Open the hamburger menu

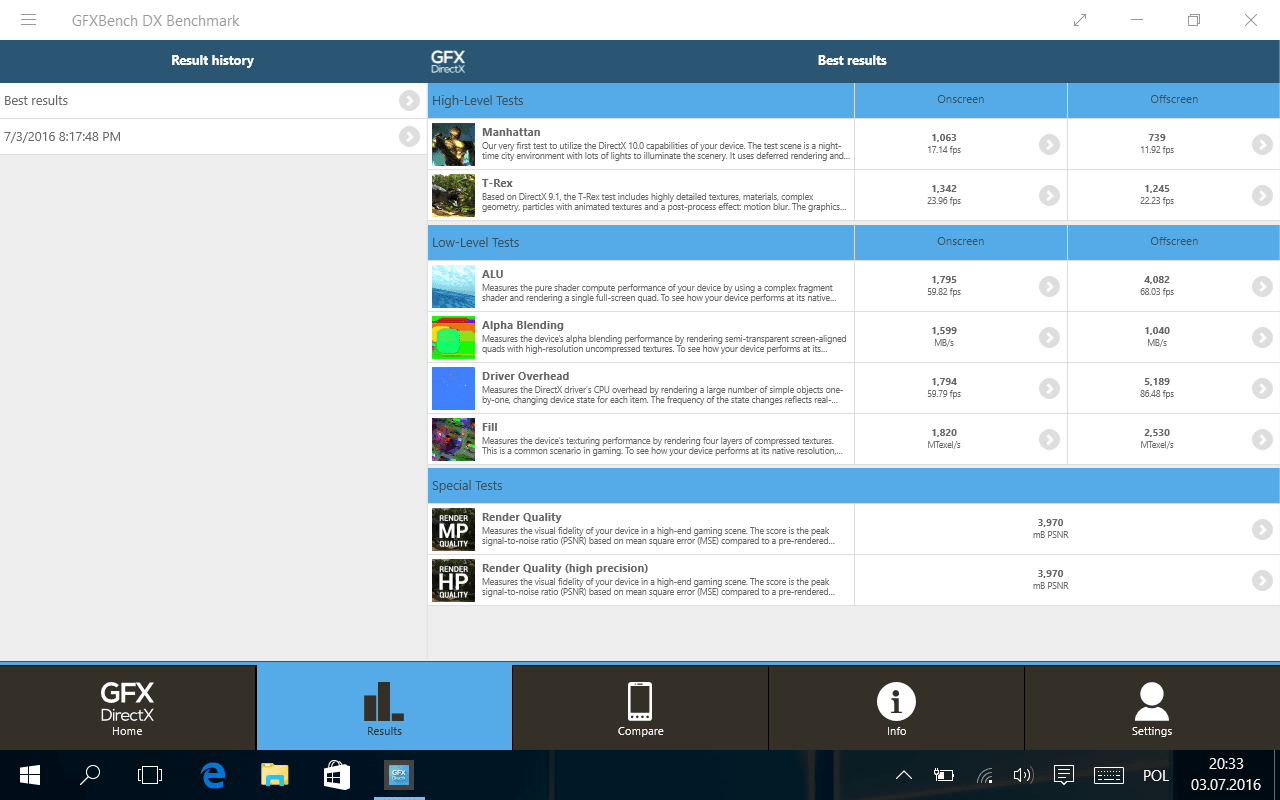(28, 20)
